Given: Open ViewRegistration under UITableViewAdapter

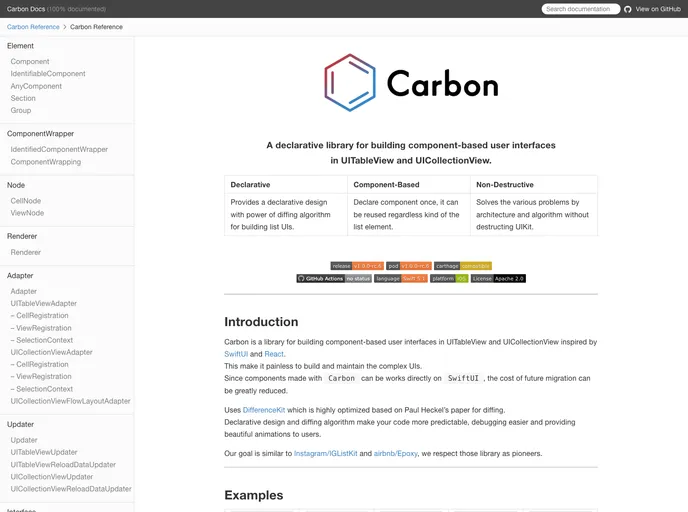Looking at the screenshot, I should [41, 328].
